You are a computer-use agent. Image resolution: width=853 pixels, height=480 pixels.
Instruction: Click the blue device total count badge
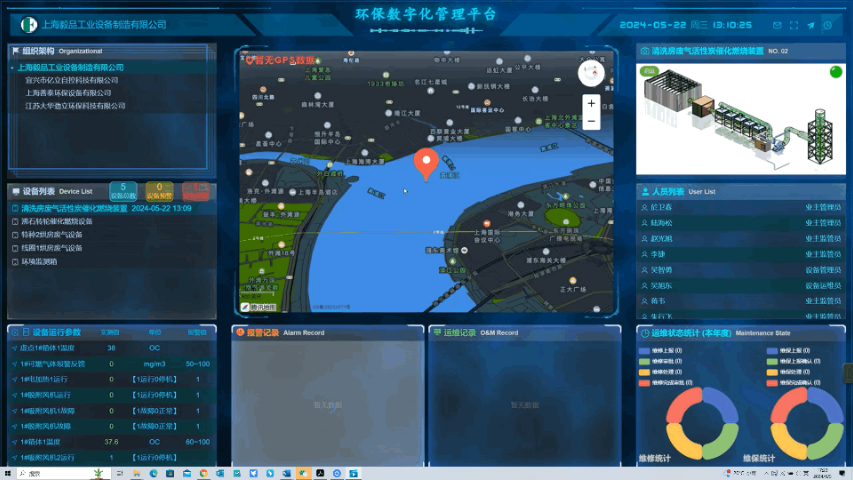coord(123,190)
